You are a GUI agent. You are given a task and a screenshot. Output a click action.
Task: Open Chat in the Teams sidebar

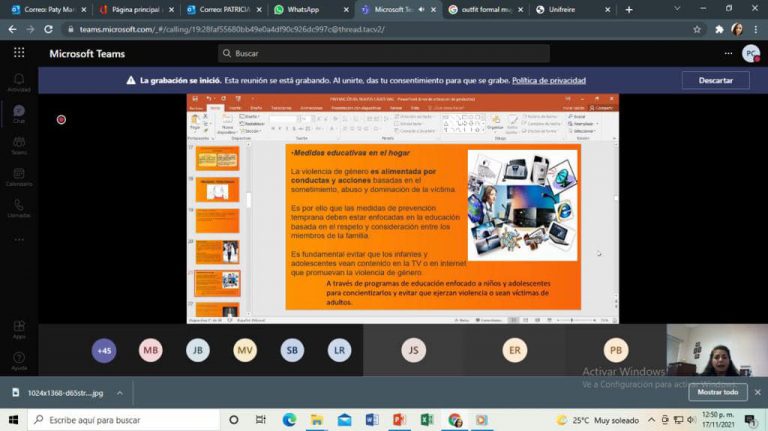18,113
